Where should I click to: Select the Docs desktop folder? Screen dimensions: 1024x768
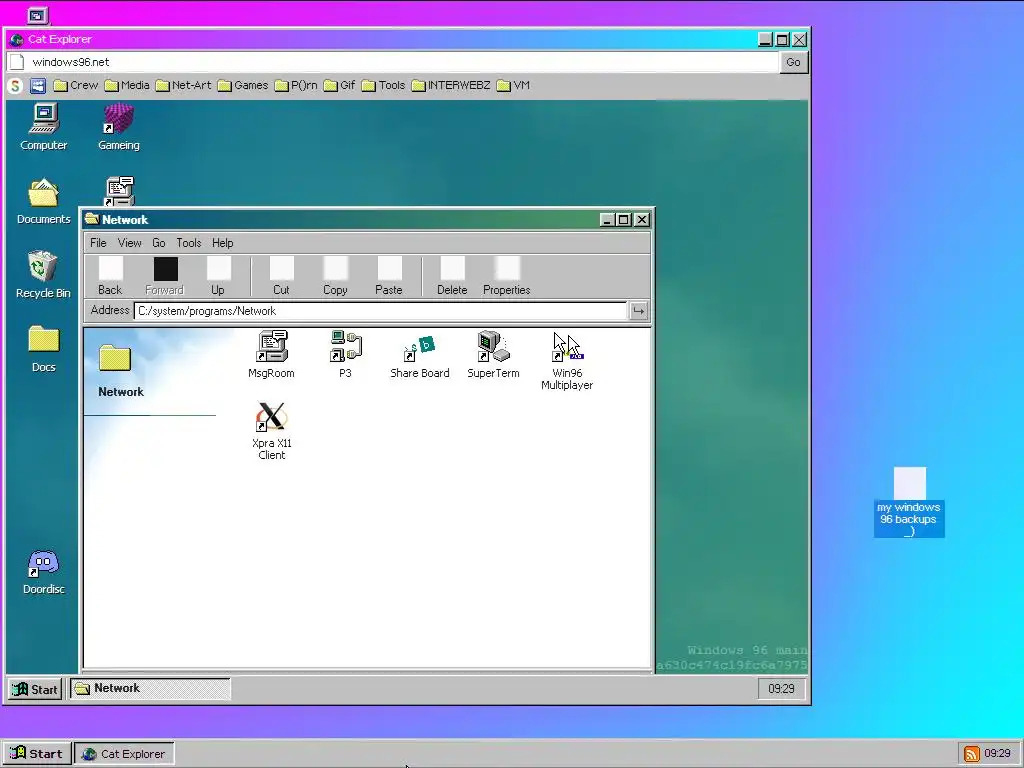44,349
